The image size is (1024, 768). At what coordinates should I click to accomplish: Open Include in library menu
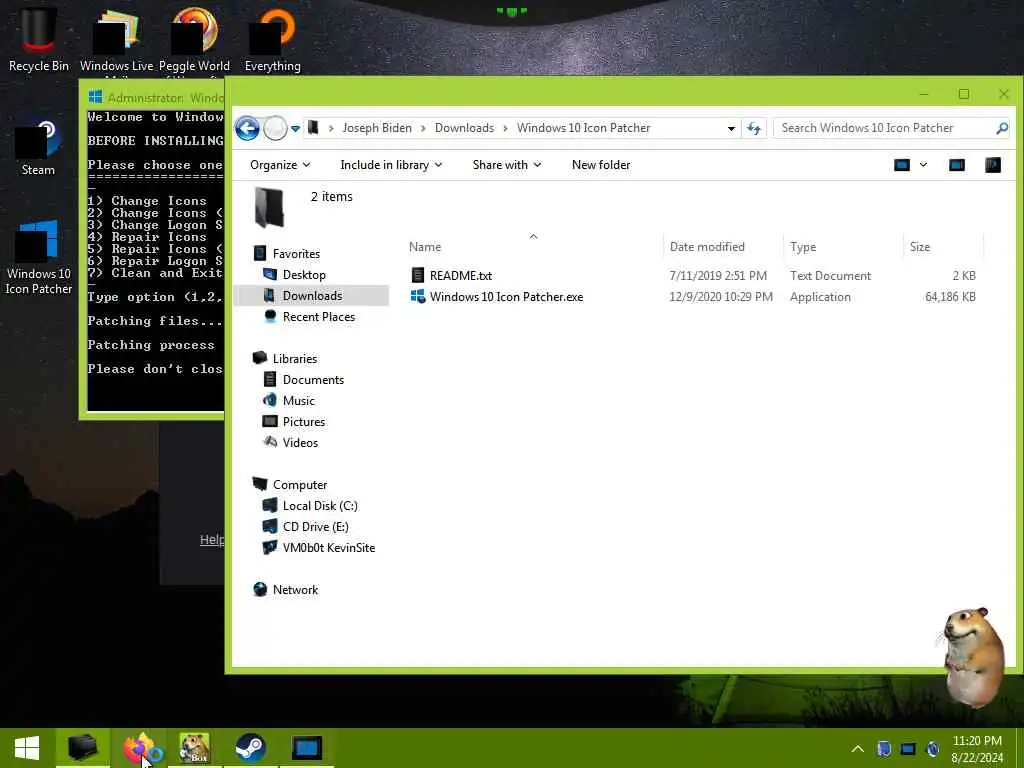pos(391,165)
